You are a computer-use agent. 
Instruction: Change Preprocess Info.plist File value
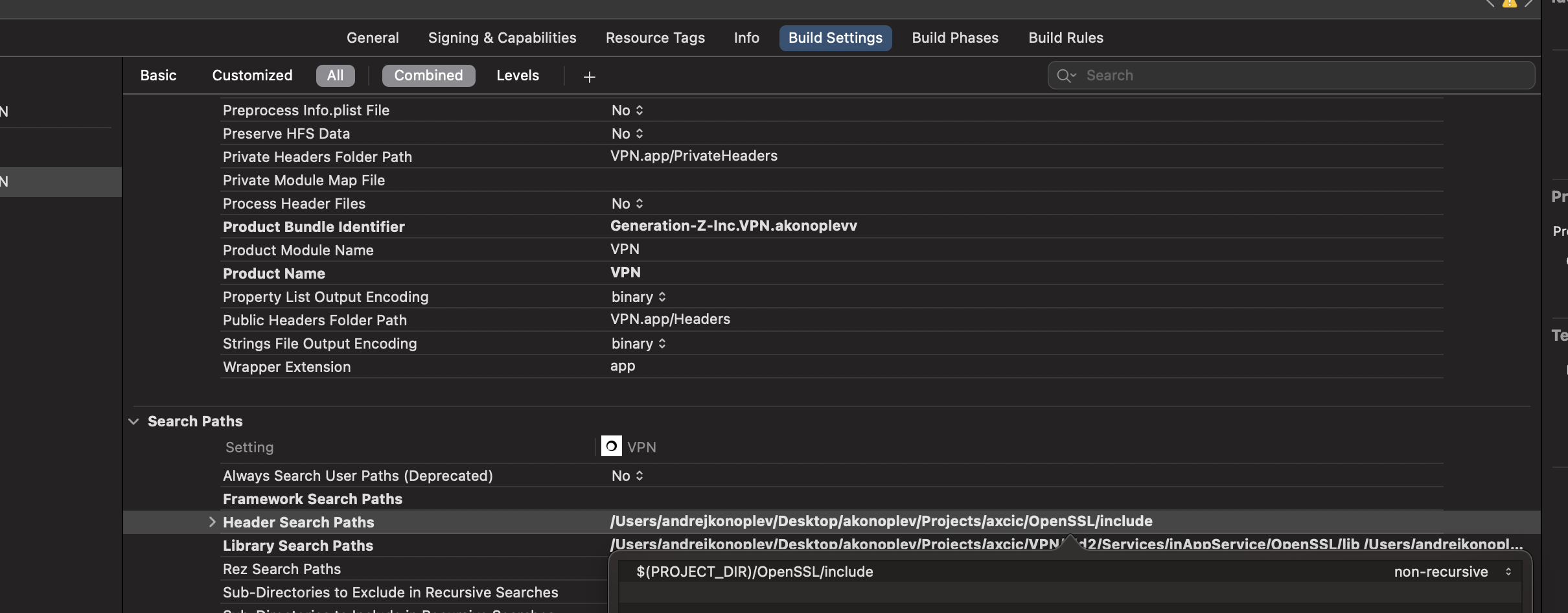(x=627, y=111)
